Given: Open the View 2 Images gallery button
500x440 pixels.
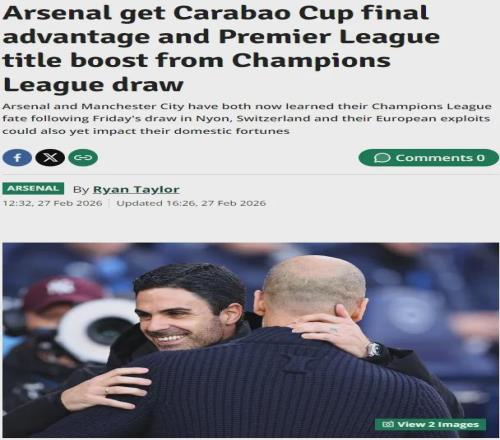Looking at the screenshot, I should coord(430,424).
